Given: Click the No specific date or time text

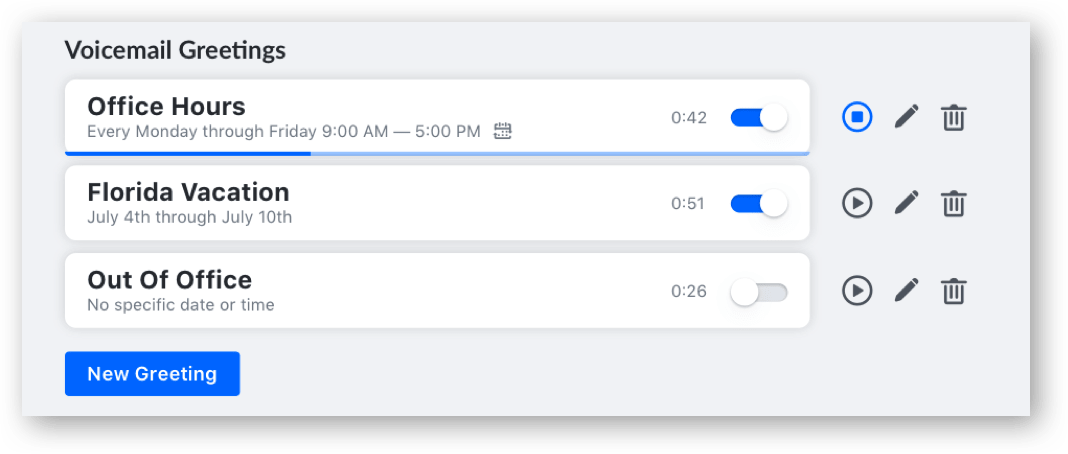Looking at the screenshot, I should tap(180, 305).
